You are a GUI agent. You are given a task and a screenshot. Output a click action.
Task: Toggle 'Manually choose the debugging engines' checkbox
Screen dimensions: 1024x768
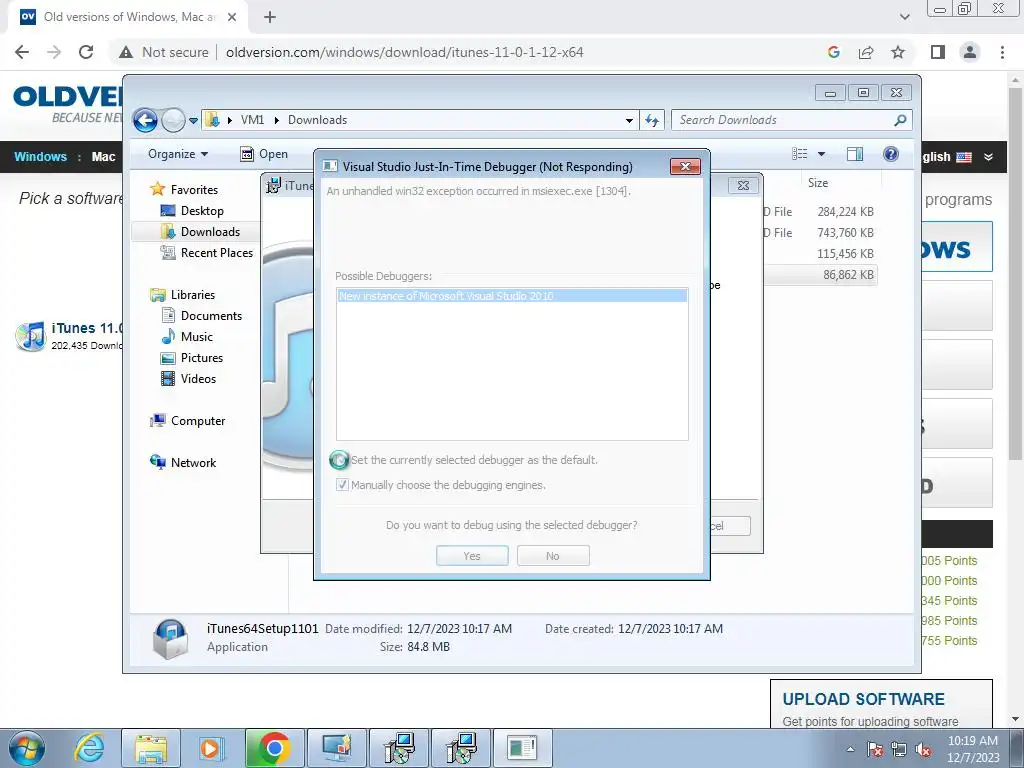tap(342, 485)
